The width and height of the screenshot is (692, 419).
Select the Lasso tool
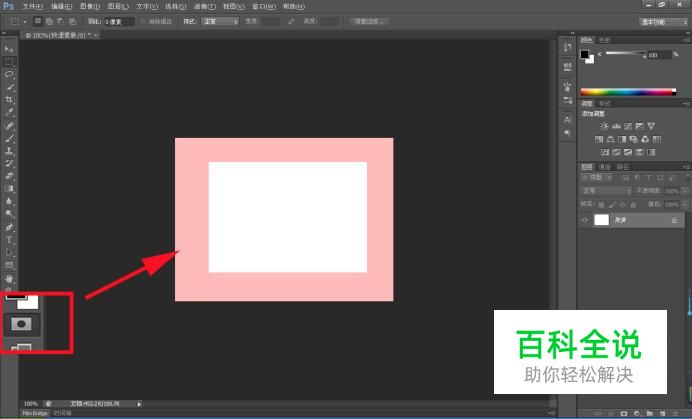coord(9,75)
